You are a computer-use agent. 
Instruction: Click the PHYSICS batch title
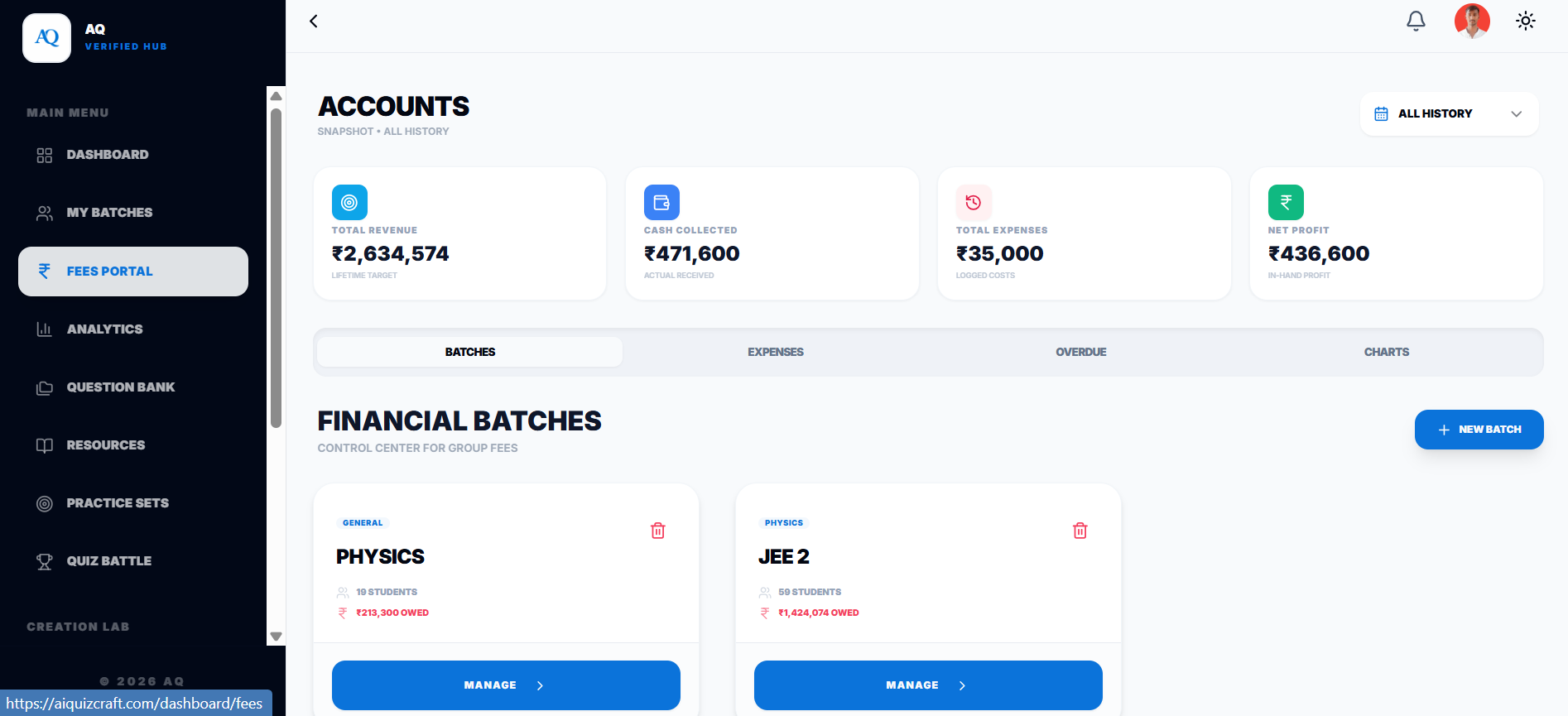pyautogui.click(x=380, y=557)
